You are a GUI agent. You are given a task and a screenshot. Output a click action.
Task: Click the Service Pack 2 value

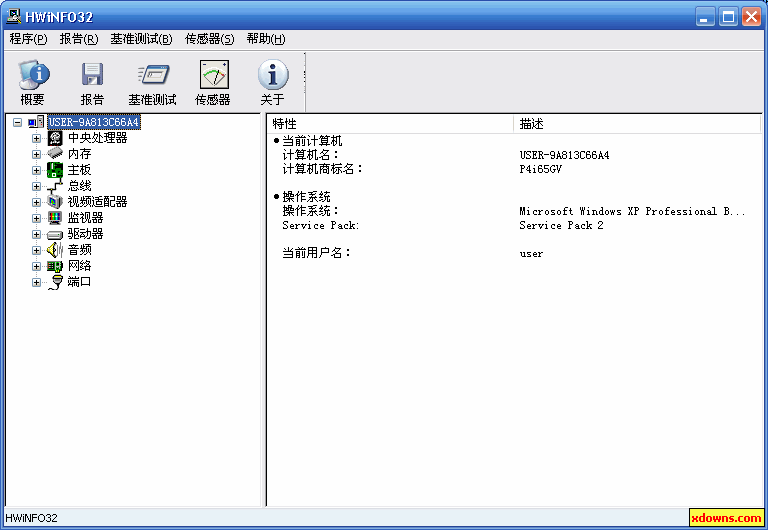pyautogui.click(x=561, y=226)
